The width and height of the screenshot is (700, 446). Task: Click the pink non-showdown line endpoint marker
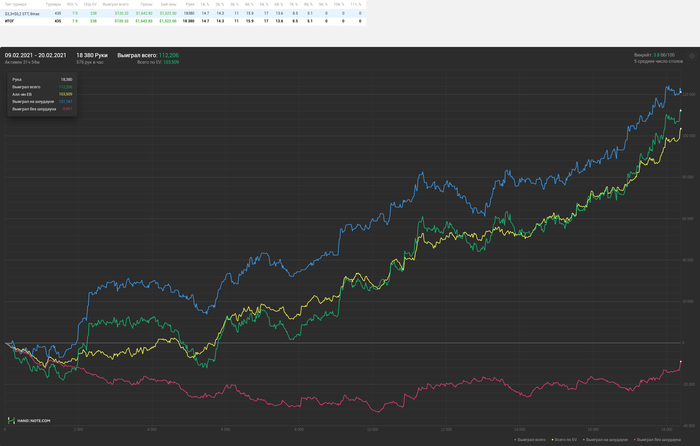[681, 362]
